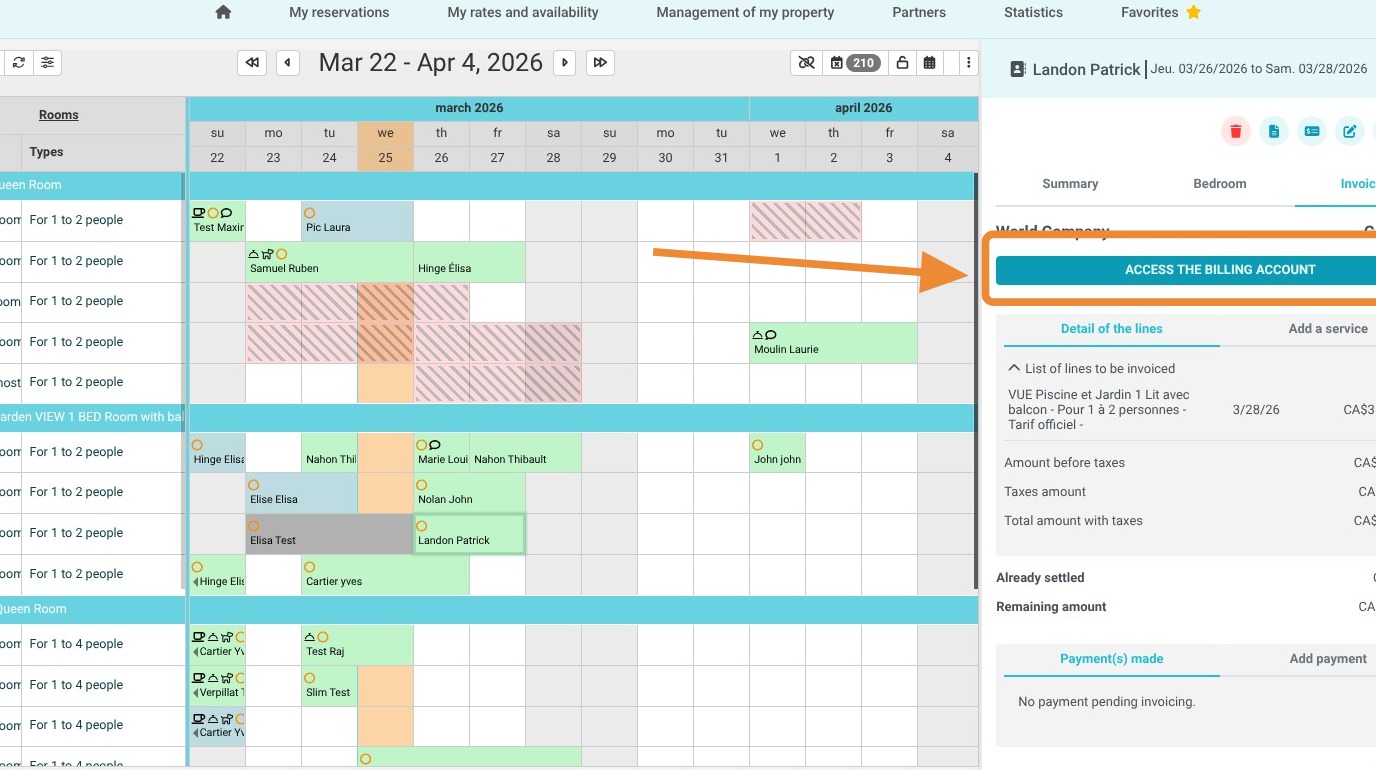Select the Payment(s) made tab
Screen dimensions: 1376x770
pos(1112,659)
